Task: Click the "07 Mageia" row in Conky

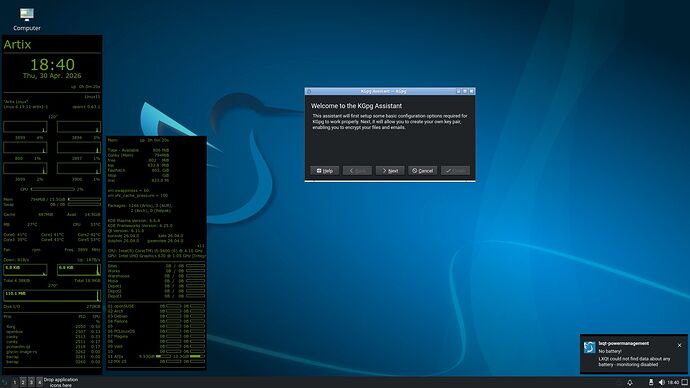Action: (x=156, y=336)
